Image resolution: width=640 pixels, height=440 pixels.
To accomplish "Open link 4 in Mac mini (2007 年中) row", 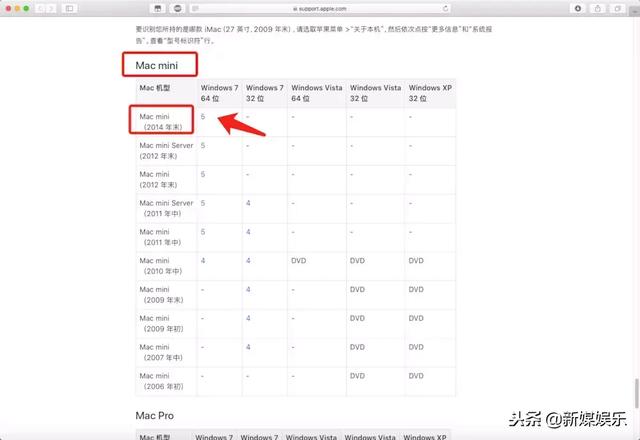I will click(x=248, y=347).
